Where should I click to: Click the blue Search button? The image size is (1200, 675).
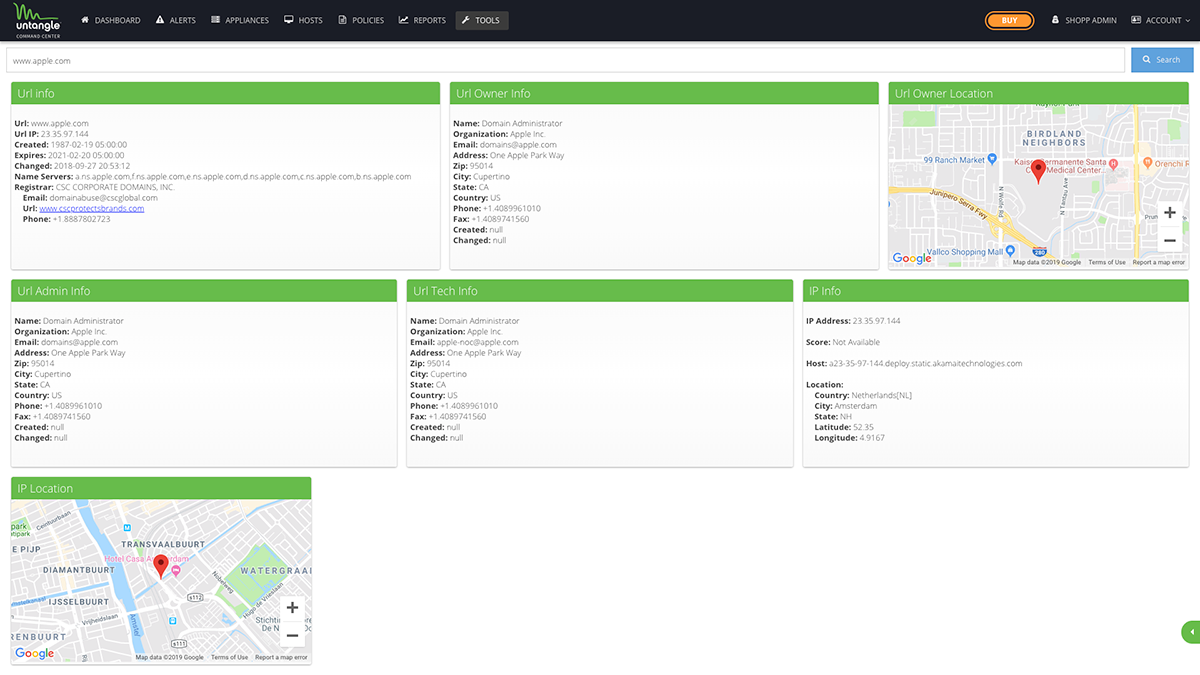click(x=1162, y=60)
